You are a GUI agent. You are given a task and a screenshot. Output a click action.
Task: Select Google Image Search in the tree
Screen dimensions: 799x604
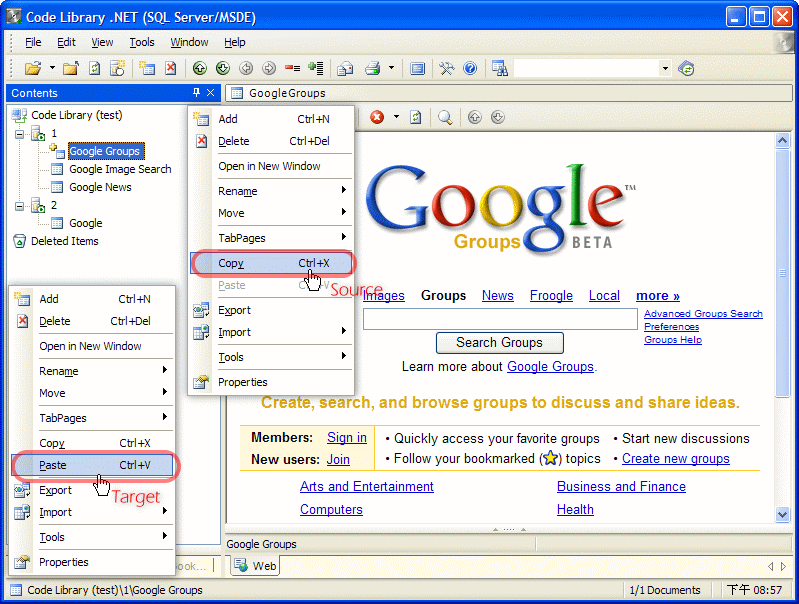(120, 169)
